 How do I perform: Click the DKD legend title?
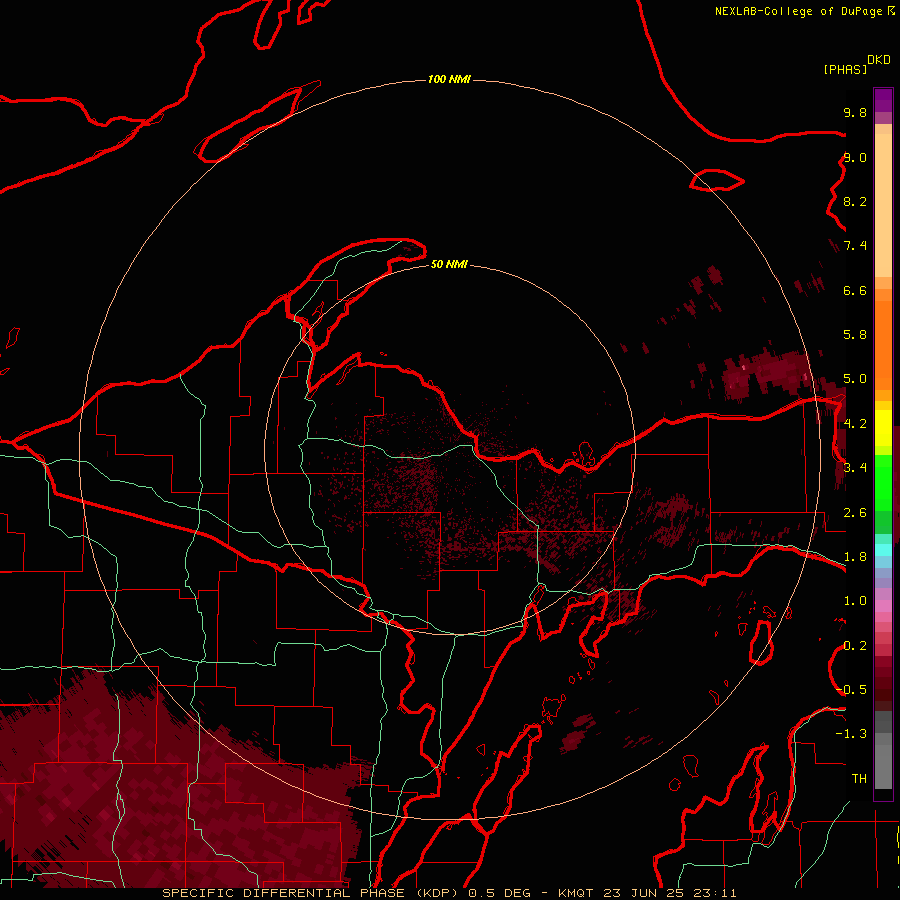(x=879, y=60)
